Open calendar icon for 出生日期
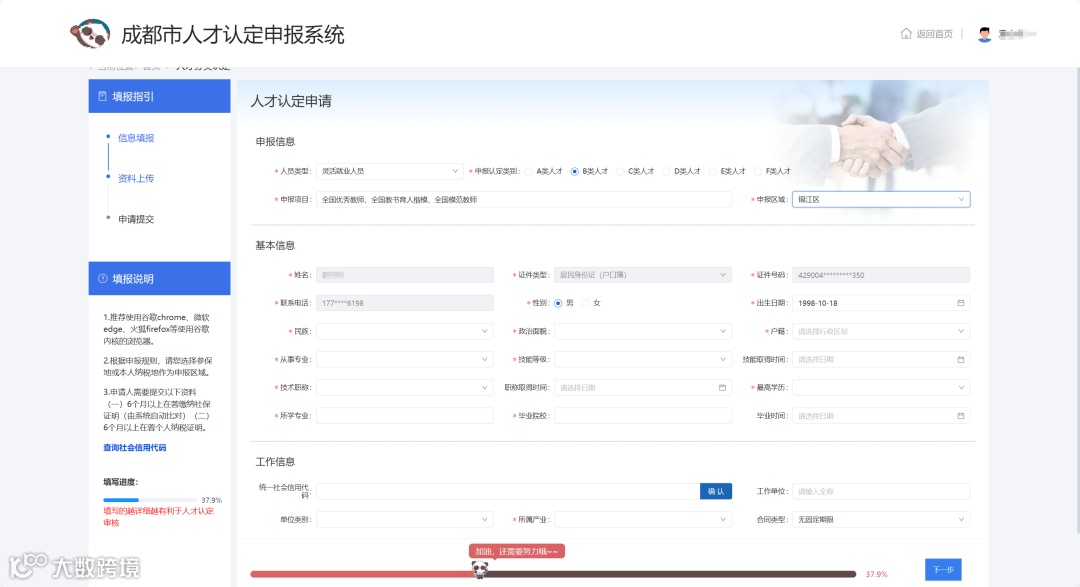The width and height of the screenshot is (1080, 587). click(961, 303)
